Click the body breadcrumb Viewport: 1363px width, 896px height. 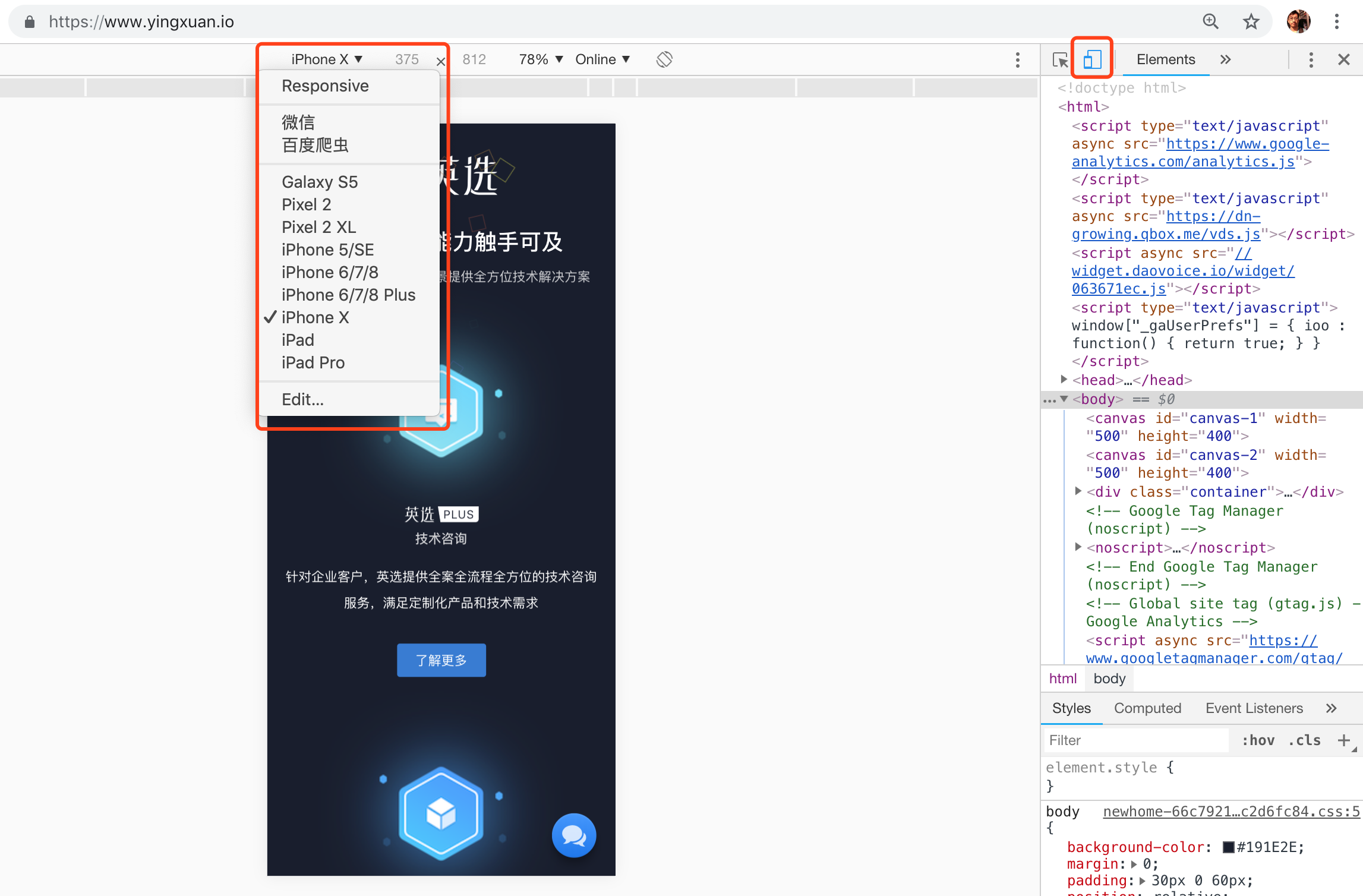click(x=1109, y=678)
